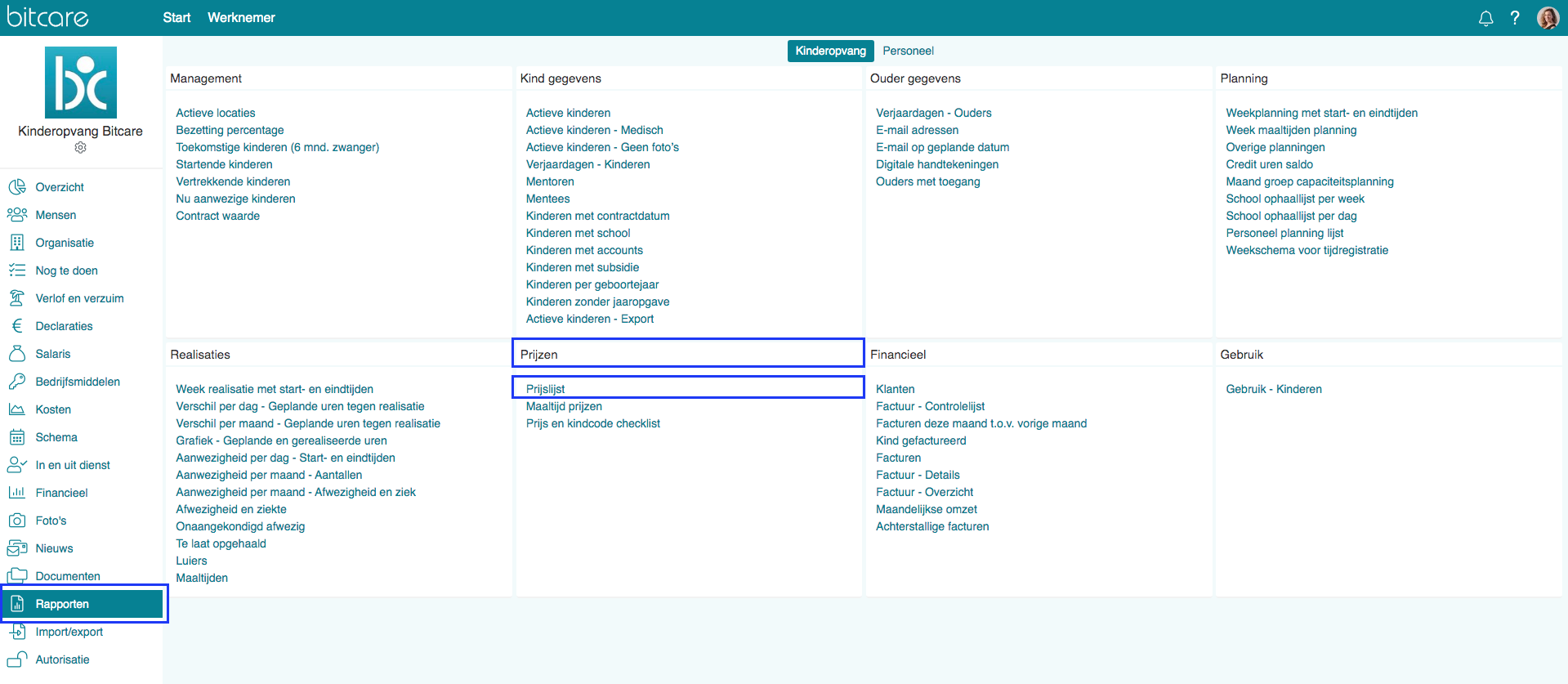The width and height of the screenshot is (1568, 684).
Task: Click the Documenten folder icon
Action: coord(17,576)
